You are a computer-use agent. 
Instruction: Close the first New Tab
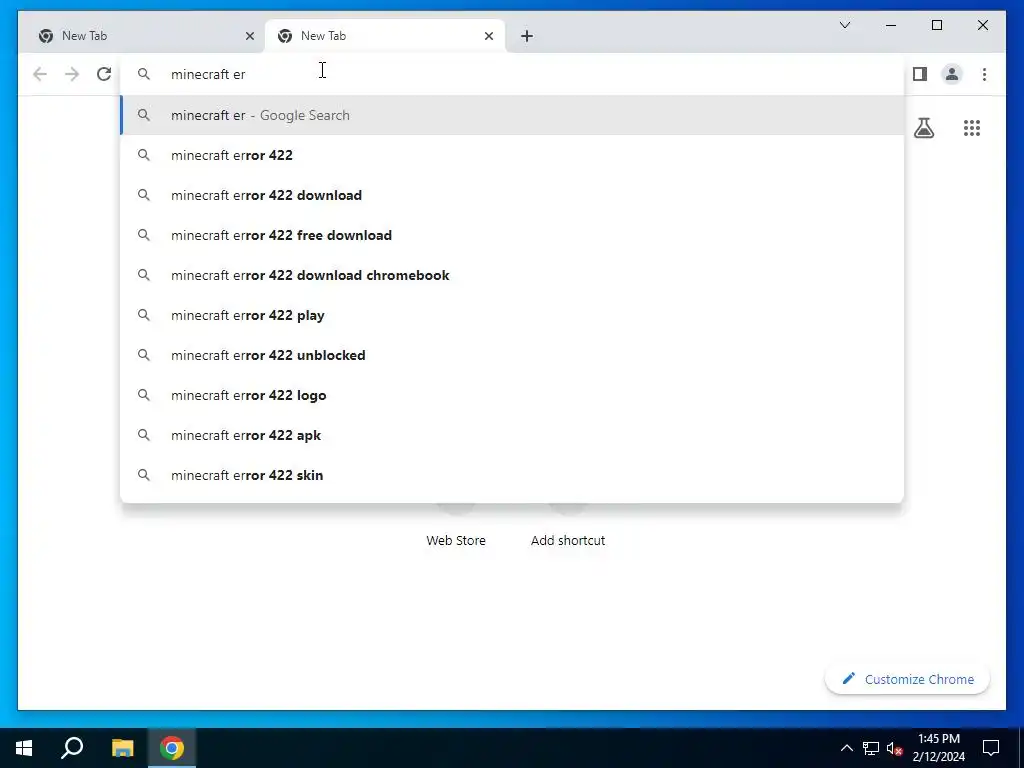pos(249,36)
